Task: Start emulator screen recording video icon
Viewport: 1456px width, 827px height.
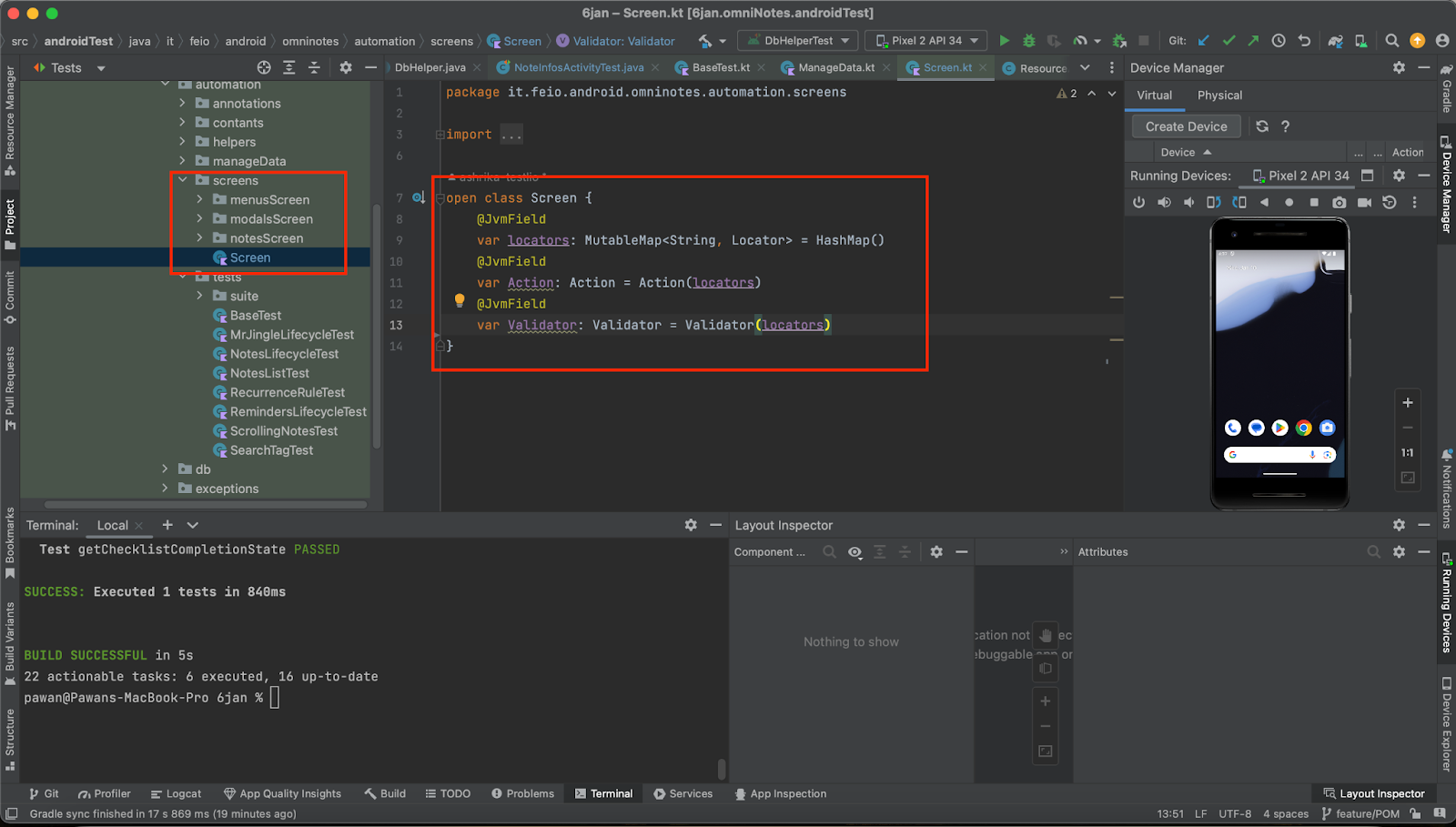Action: (x=1364, y=203)
